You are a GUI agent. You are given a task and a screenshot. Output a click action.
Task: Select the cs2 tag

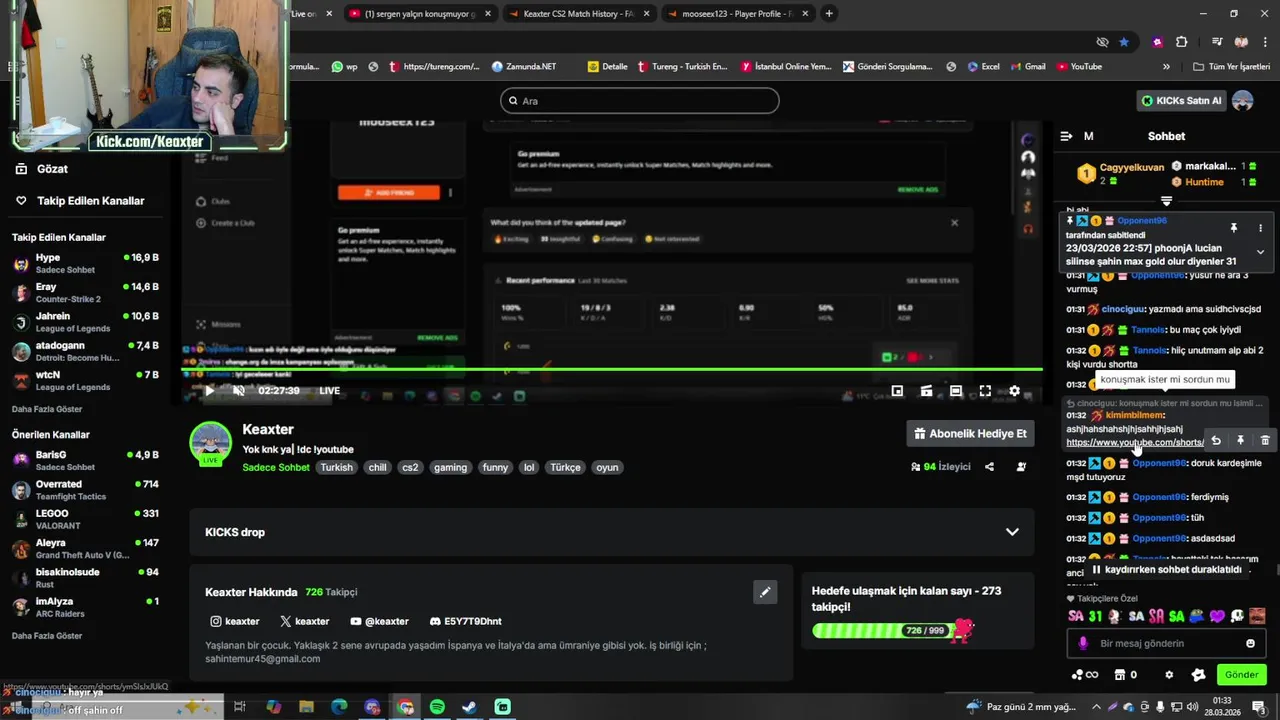click(410, 468)
